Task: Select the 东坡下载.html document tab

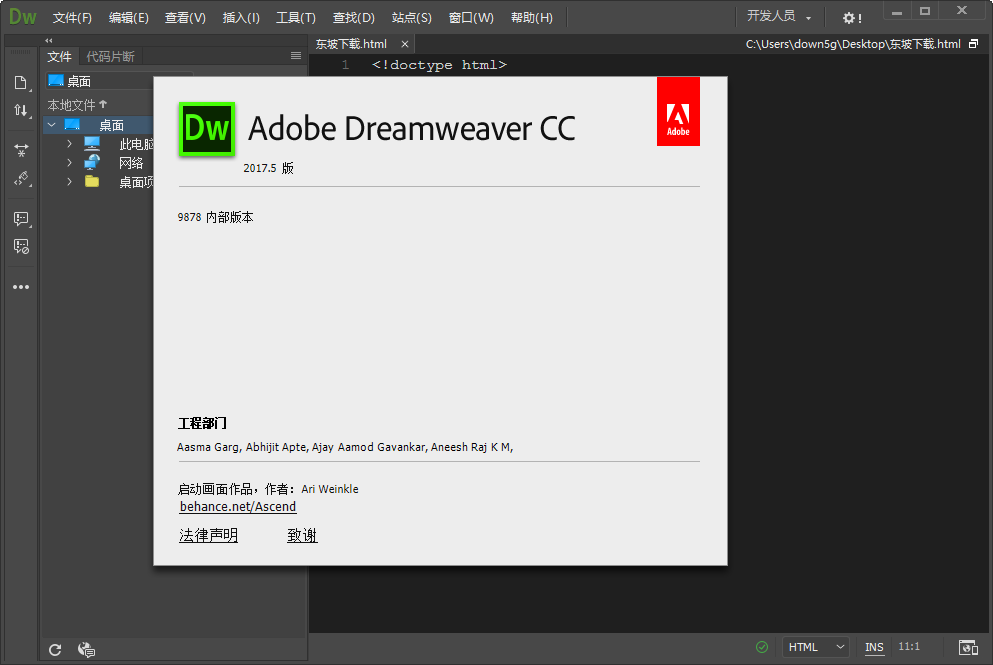Action: (x=351, y=44)
